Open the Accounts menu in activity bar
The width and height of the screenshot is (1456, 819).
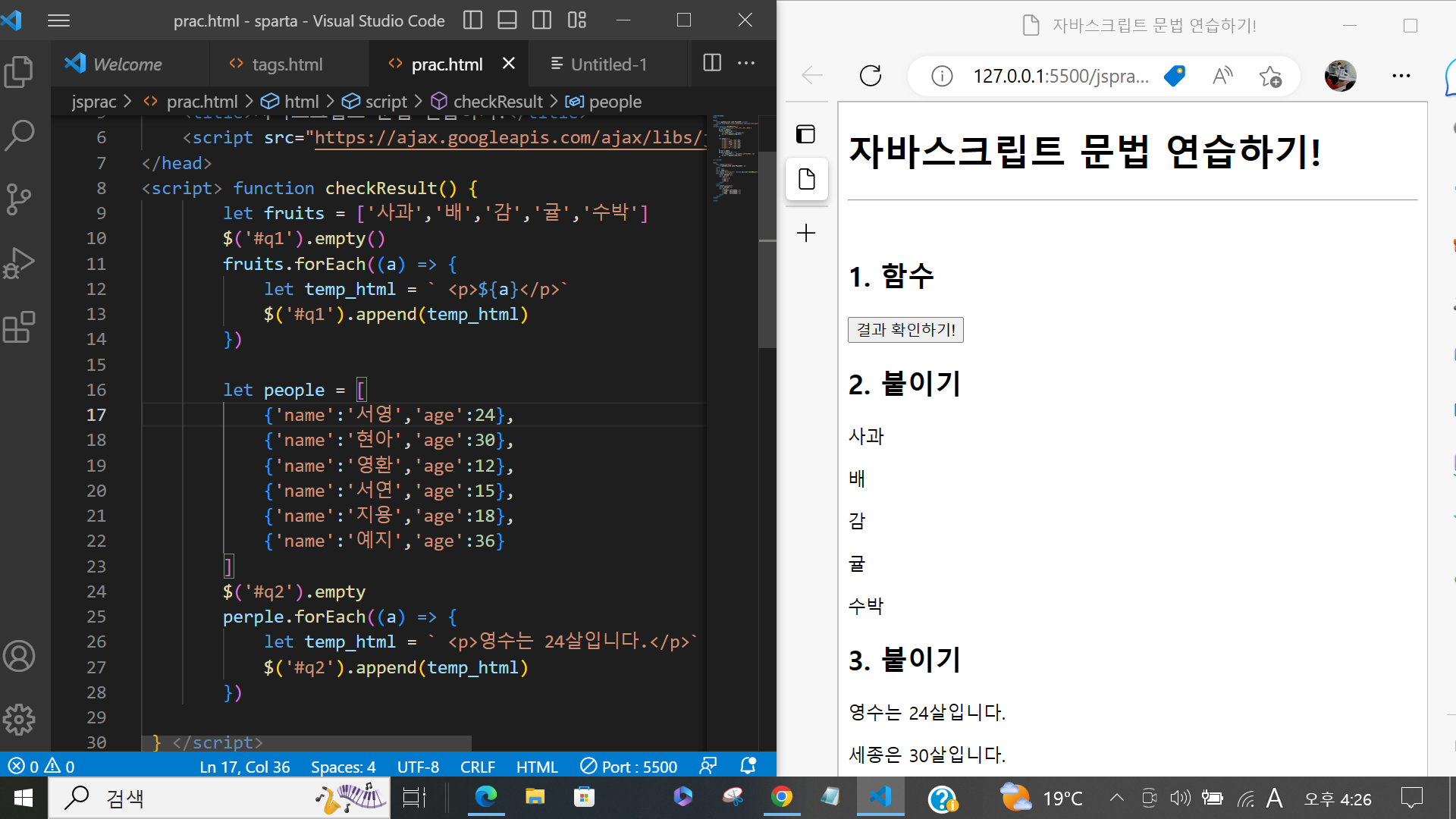point(19,656)
